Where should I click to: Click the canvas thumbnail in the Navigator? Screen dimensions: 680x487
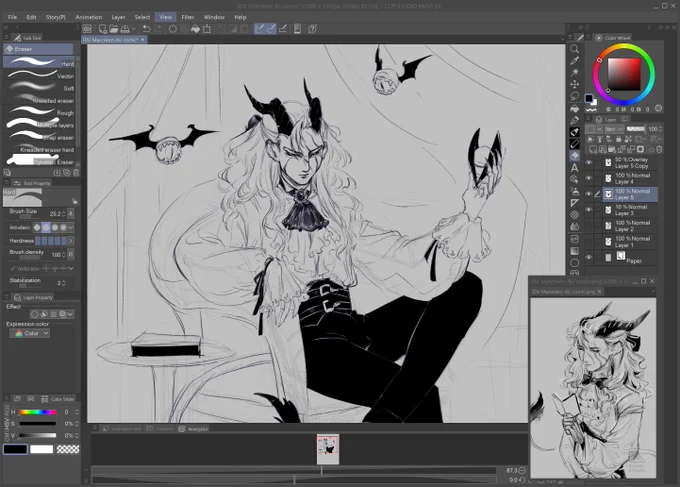tap(327, 449)
